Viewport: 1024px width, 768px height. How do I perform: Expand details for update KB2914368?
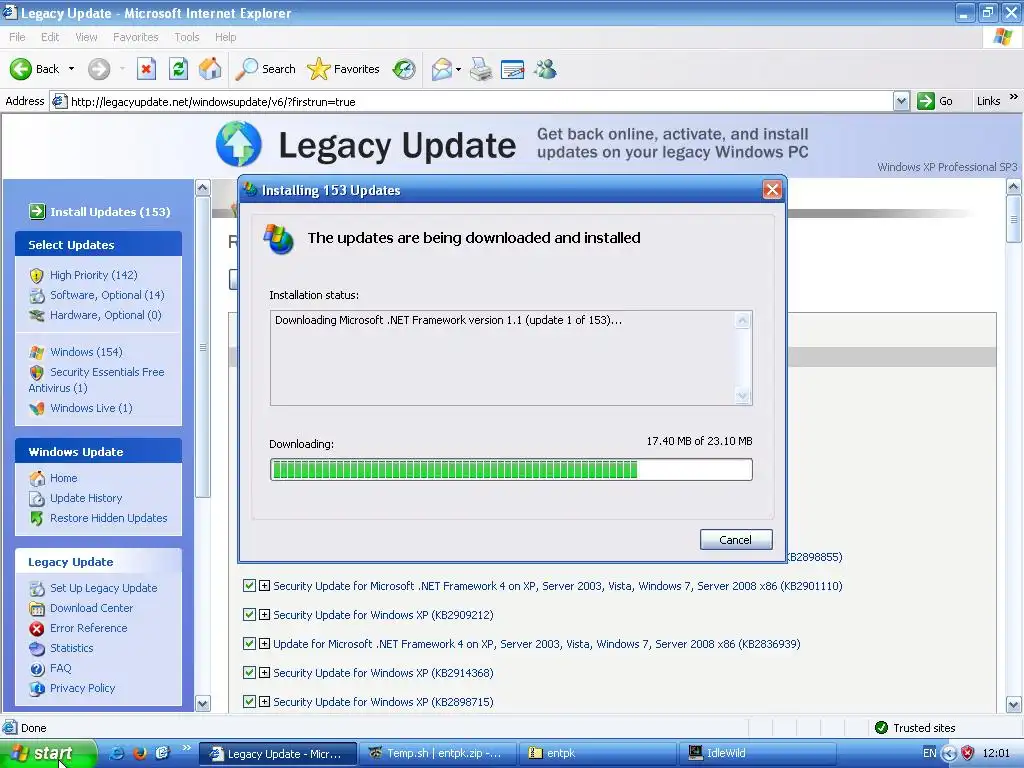tap(264, 672)
